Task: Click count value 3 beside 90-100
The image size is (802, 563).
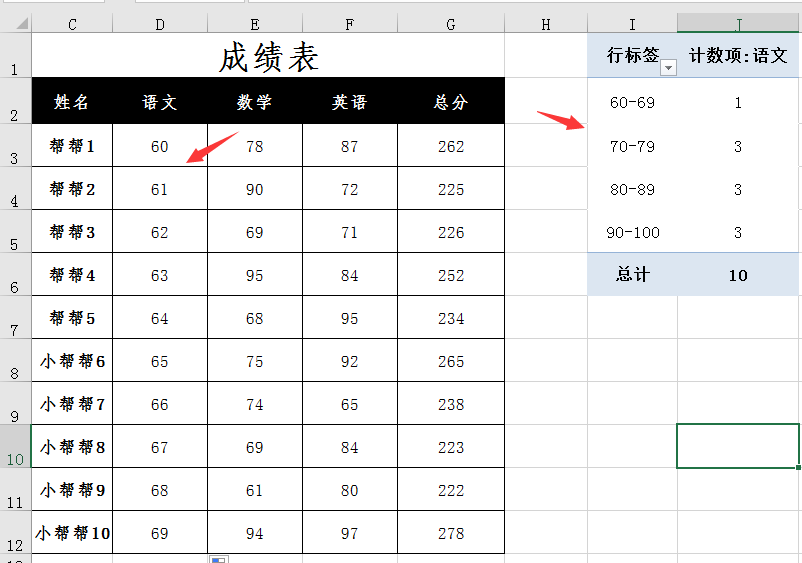Action: pyautogui.click(x=738, y=232)
